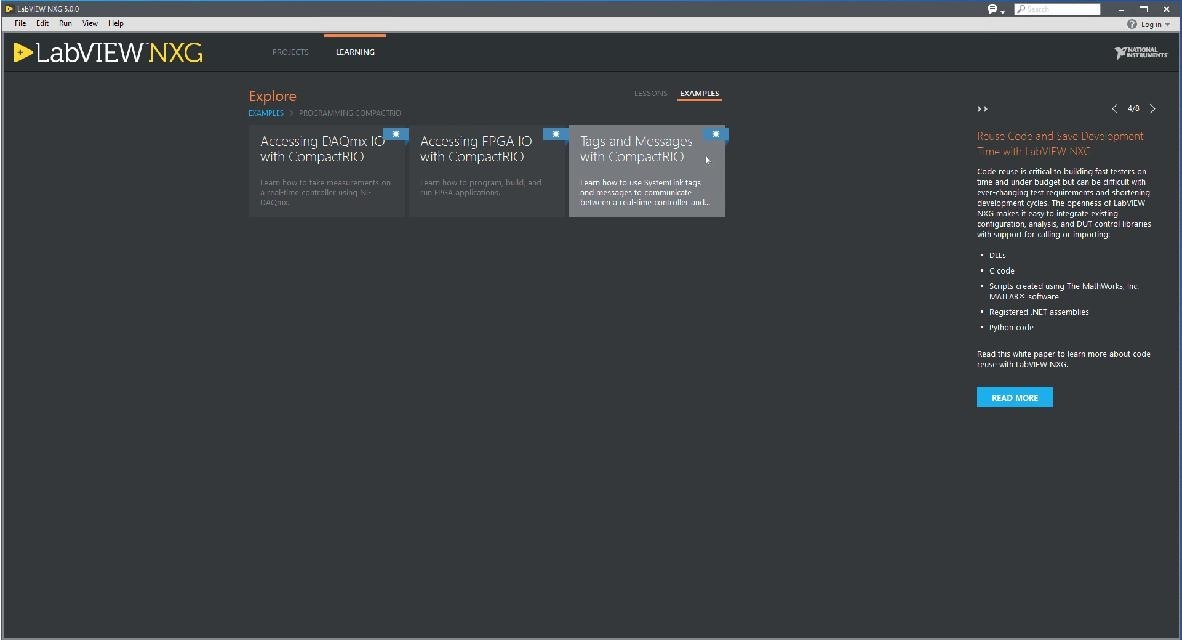The width and height of the screenshot is (1182, 640).
Task: Expand the Log in dropdown
Action: click(1167, 24)
